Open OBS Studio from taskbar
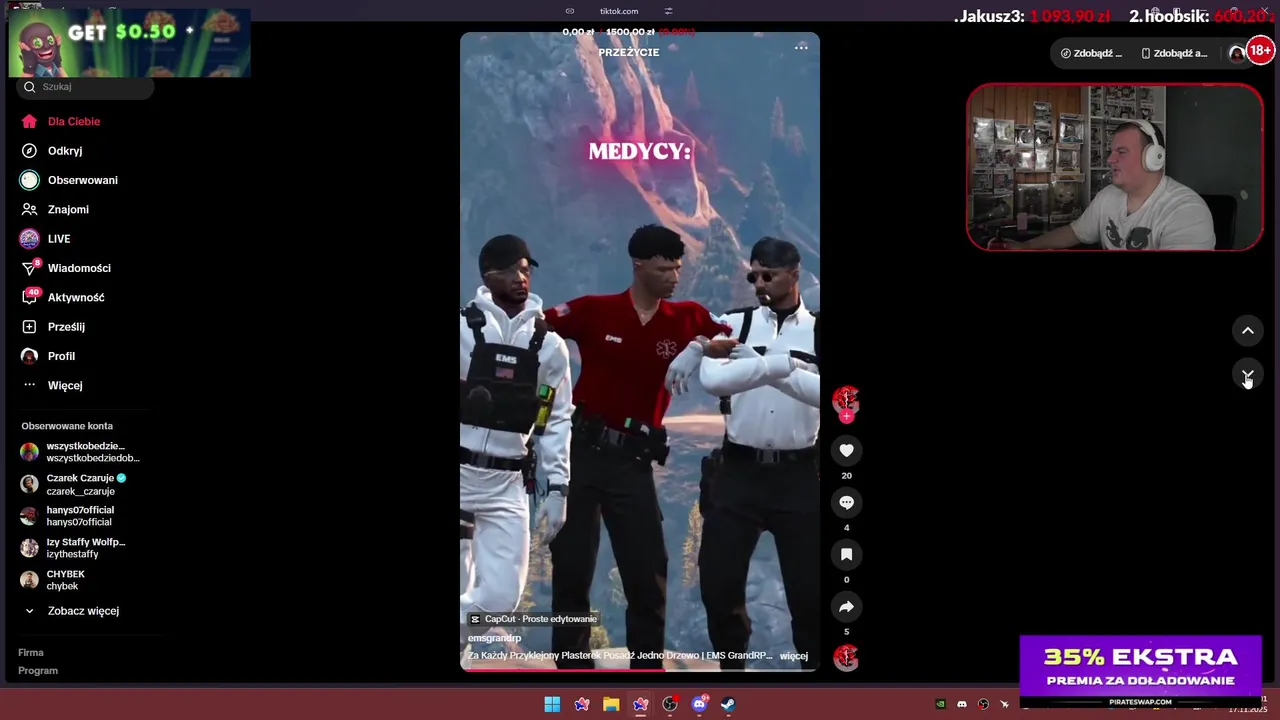Viewport: 1280px width, 720px height. tap(670, 704)
